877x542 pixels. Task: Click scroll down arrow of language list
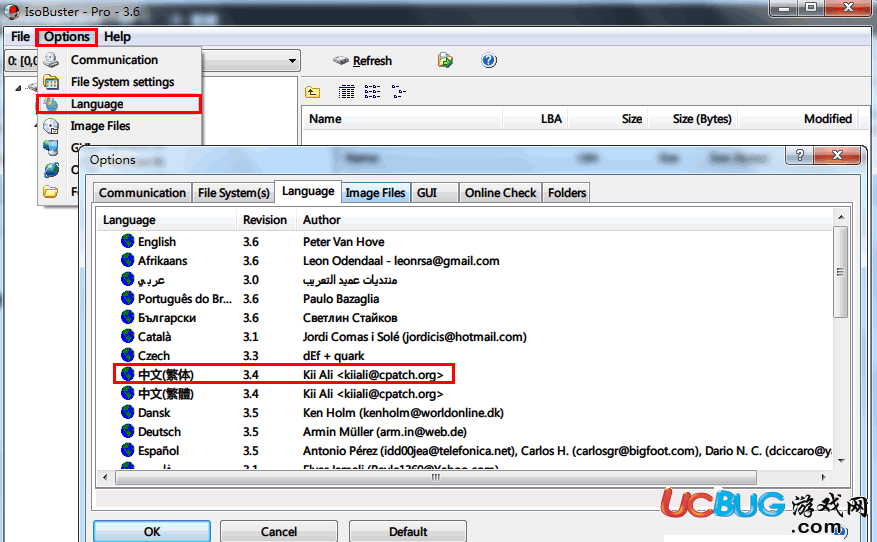[x=841, y=461]
